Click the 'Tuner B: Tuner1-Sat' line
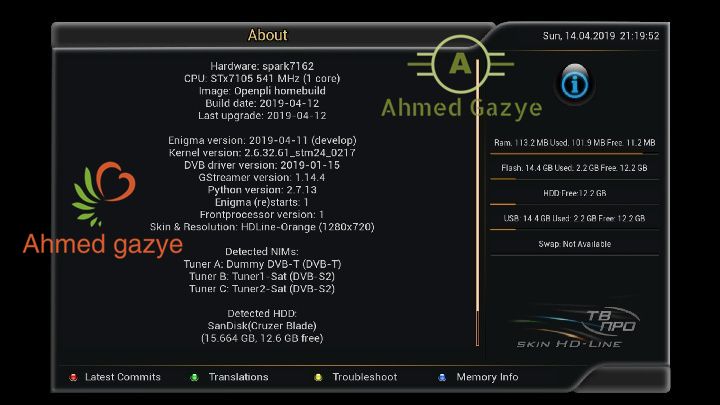 click(262, 276)
